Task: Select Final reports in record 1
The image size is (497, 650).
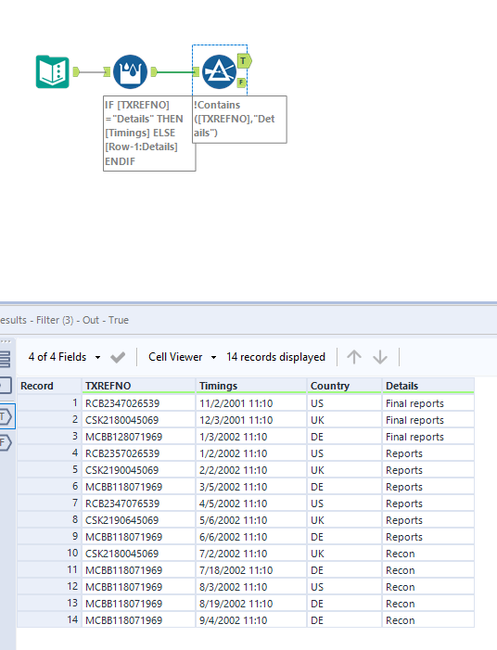Action: click(x=428, y=403)
